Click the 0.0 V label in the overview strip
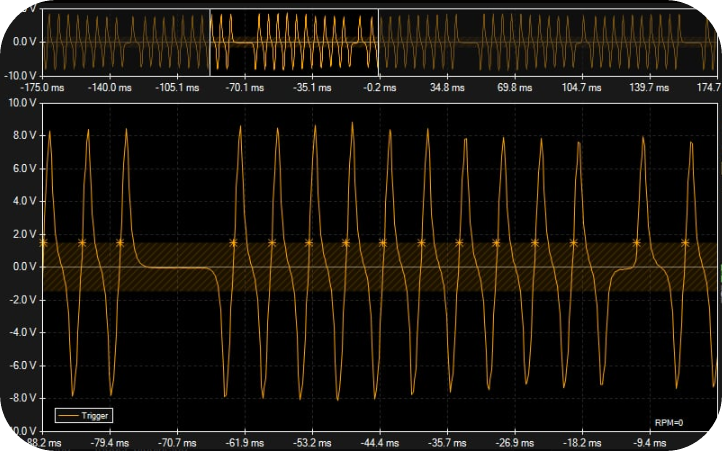Screen dimensions: 722x451 point(25,42)
